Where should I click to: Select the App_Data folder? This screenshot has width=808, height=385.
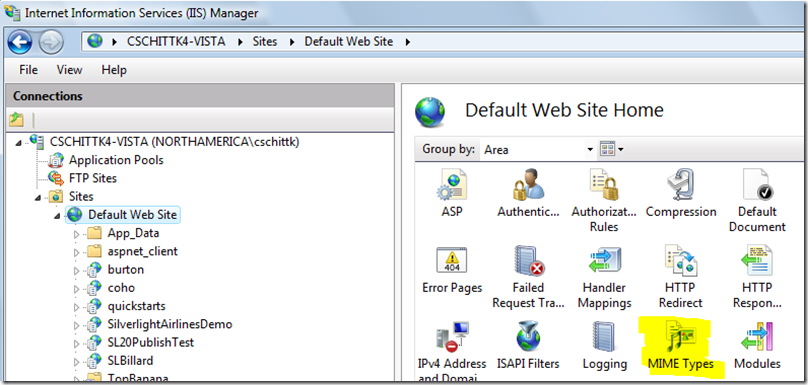[x=133, y=233]
